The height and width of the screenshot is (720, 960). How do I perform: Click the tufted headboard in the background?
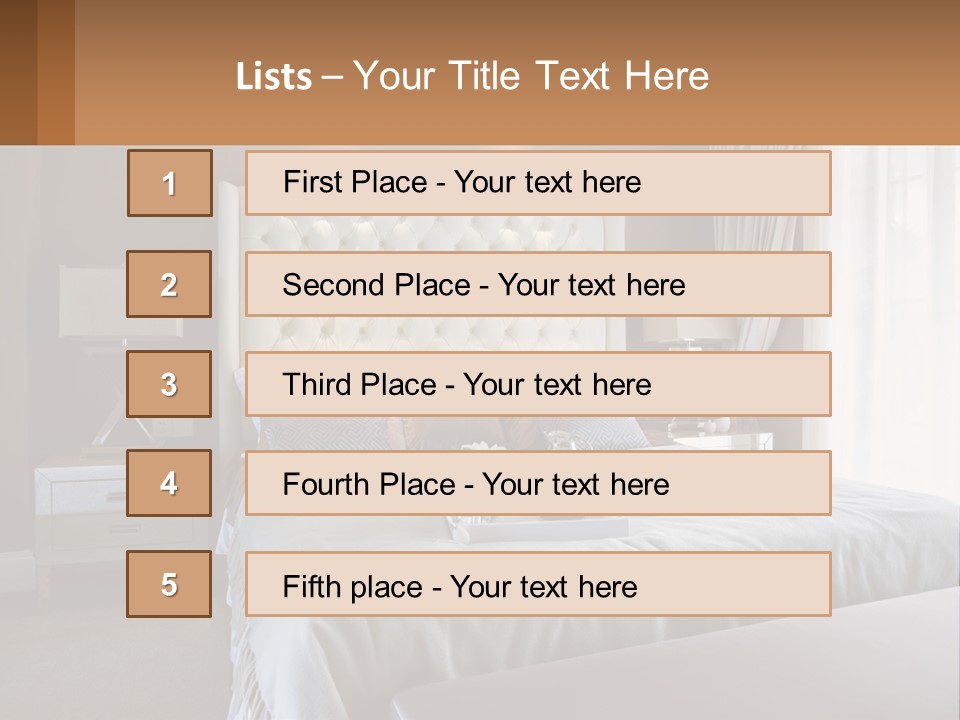click(420, 235)
